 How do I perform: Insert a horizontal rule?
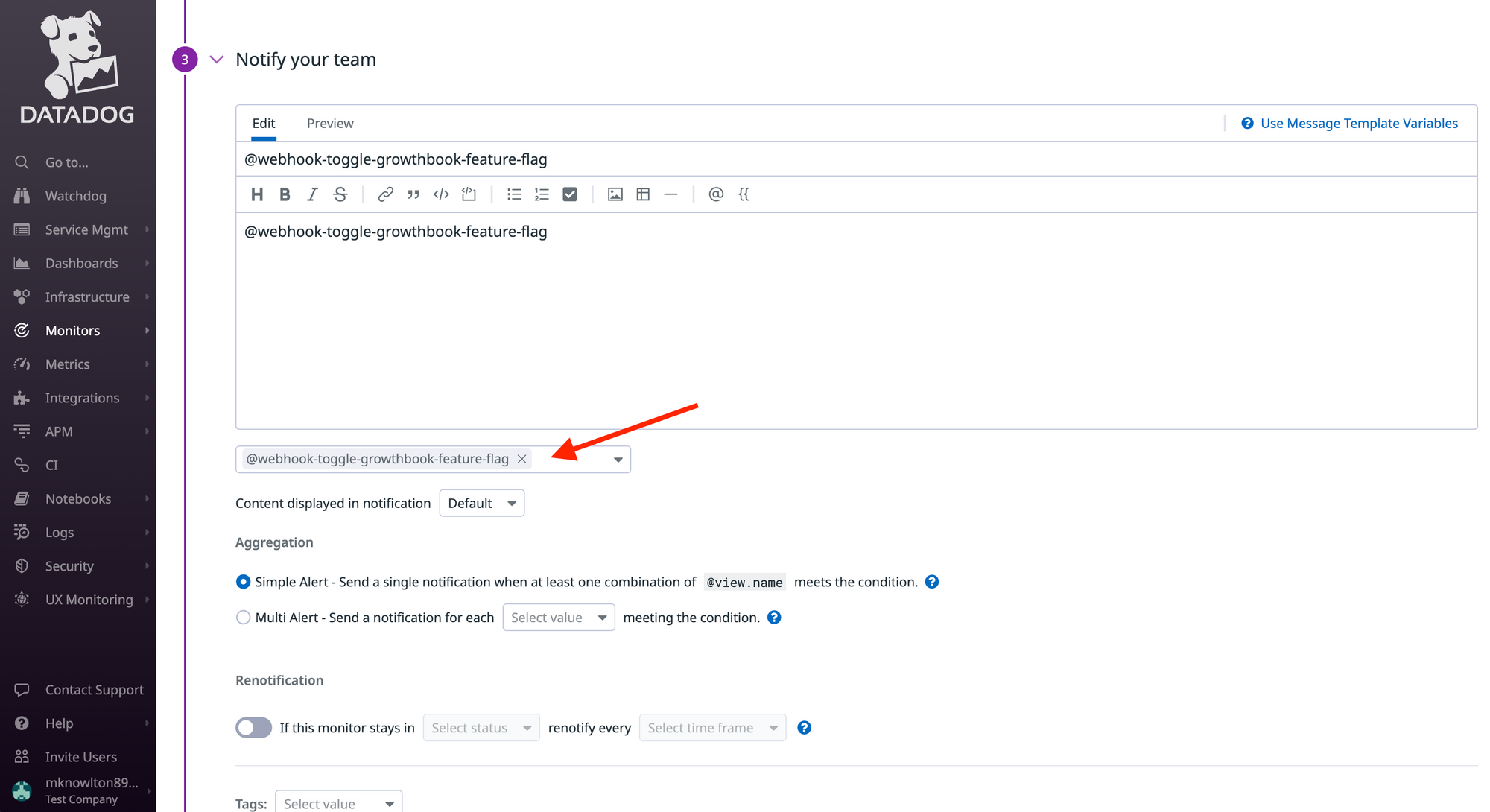(x=670, y=194)
